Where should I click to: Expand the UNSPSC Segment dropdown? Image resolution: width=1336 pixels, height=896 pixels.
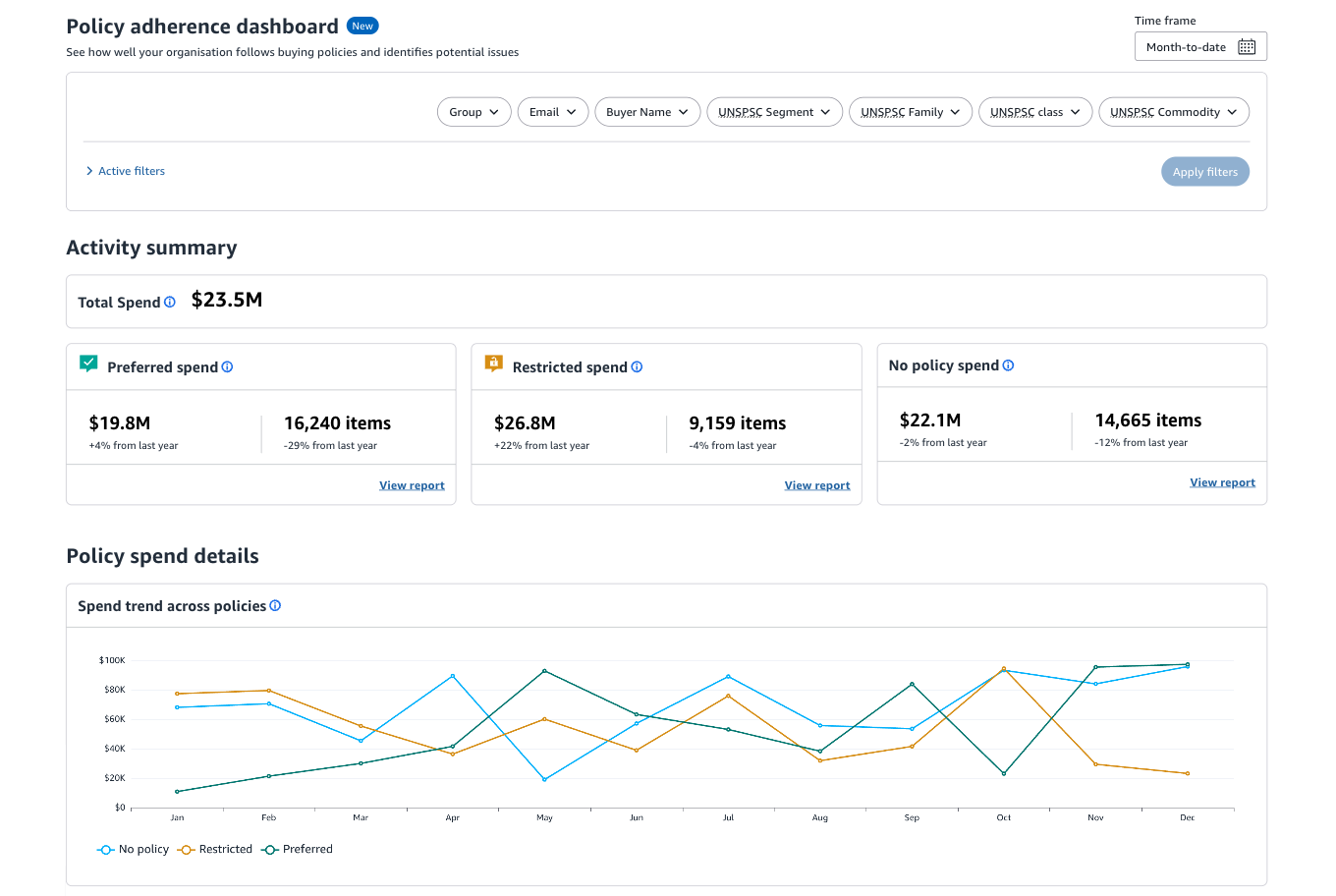click(x=774, y=111)
